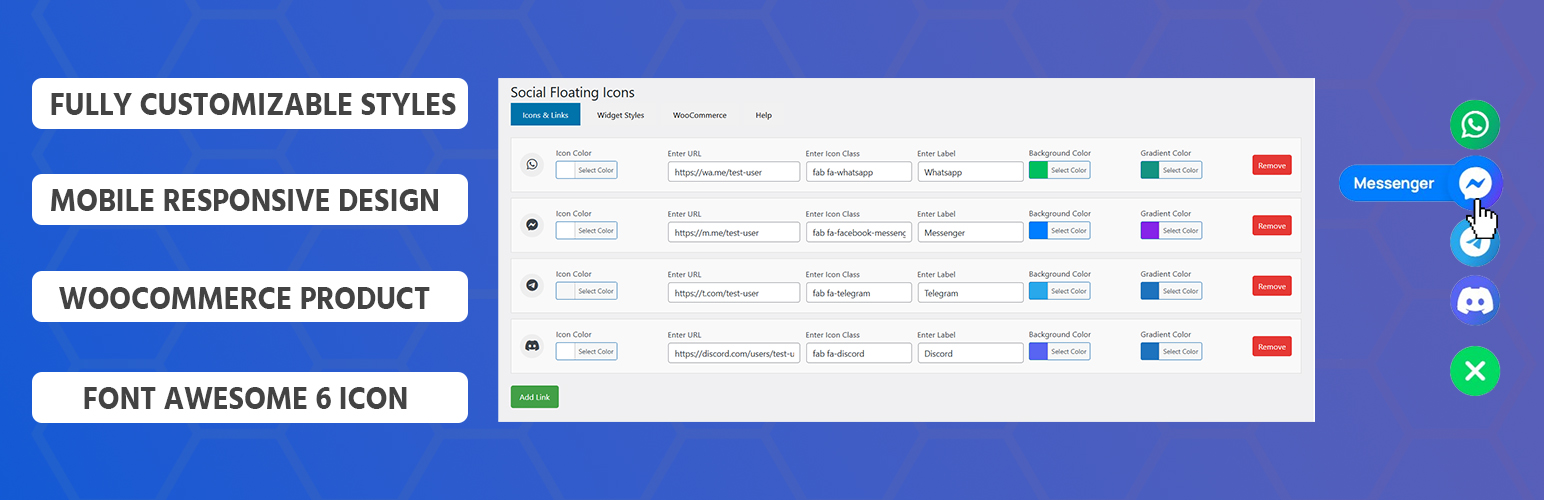Click the fab fa-telegram icon class field
Viewport: 1544px width, 500px height.
(859, 293)
